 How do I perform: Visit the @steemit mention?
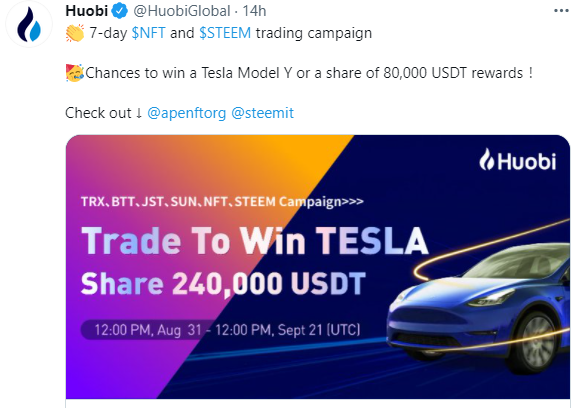point(263,113)
